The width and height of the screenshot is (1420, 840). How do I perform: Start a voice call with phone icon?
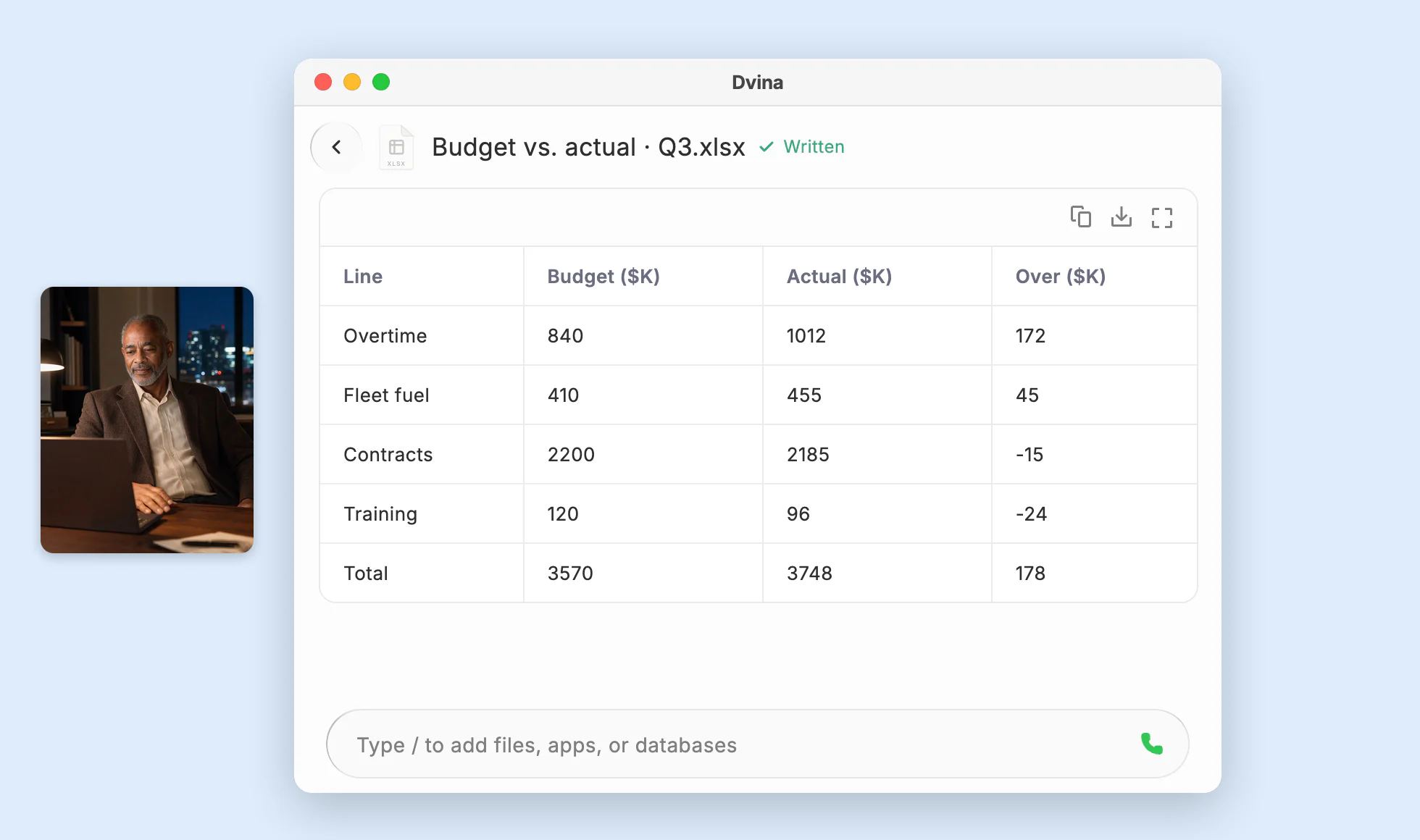click(x=1151, y=744)
